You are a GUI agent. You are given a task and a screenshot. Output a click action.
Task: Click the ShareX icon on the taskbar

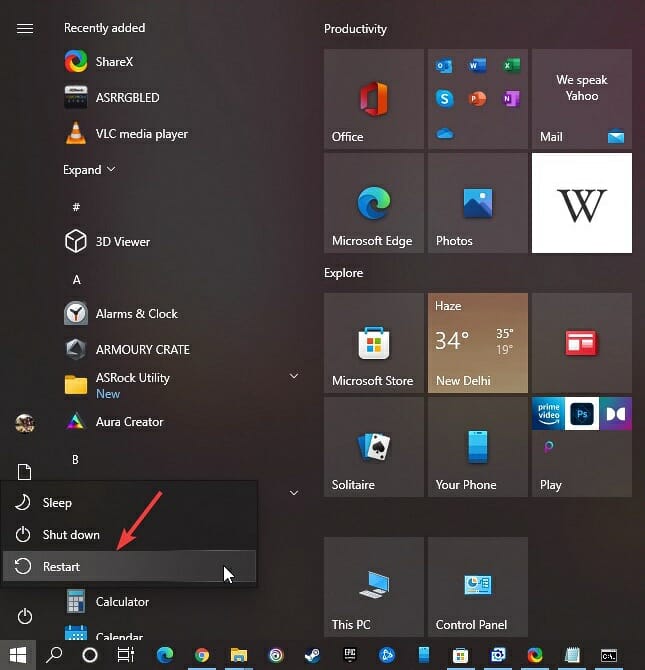tap(535, 655)
